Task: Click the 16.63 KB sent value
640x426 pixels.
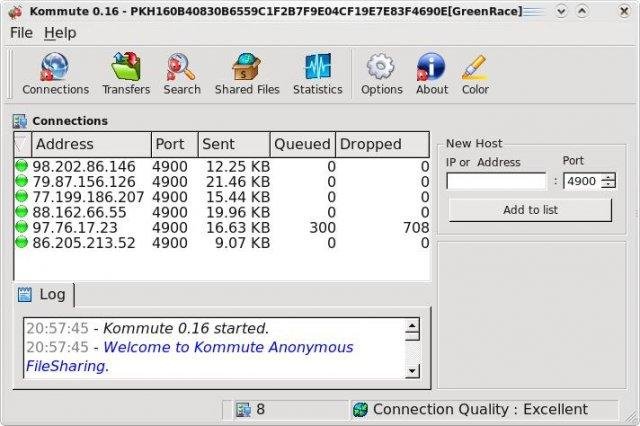Action: (238, 228)
